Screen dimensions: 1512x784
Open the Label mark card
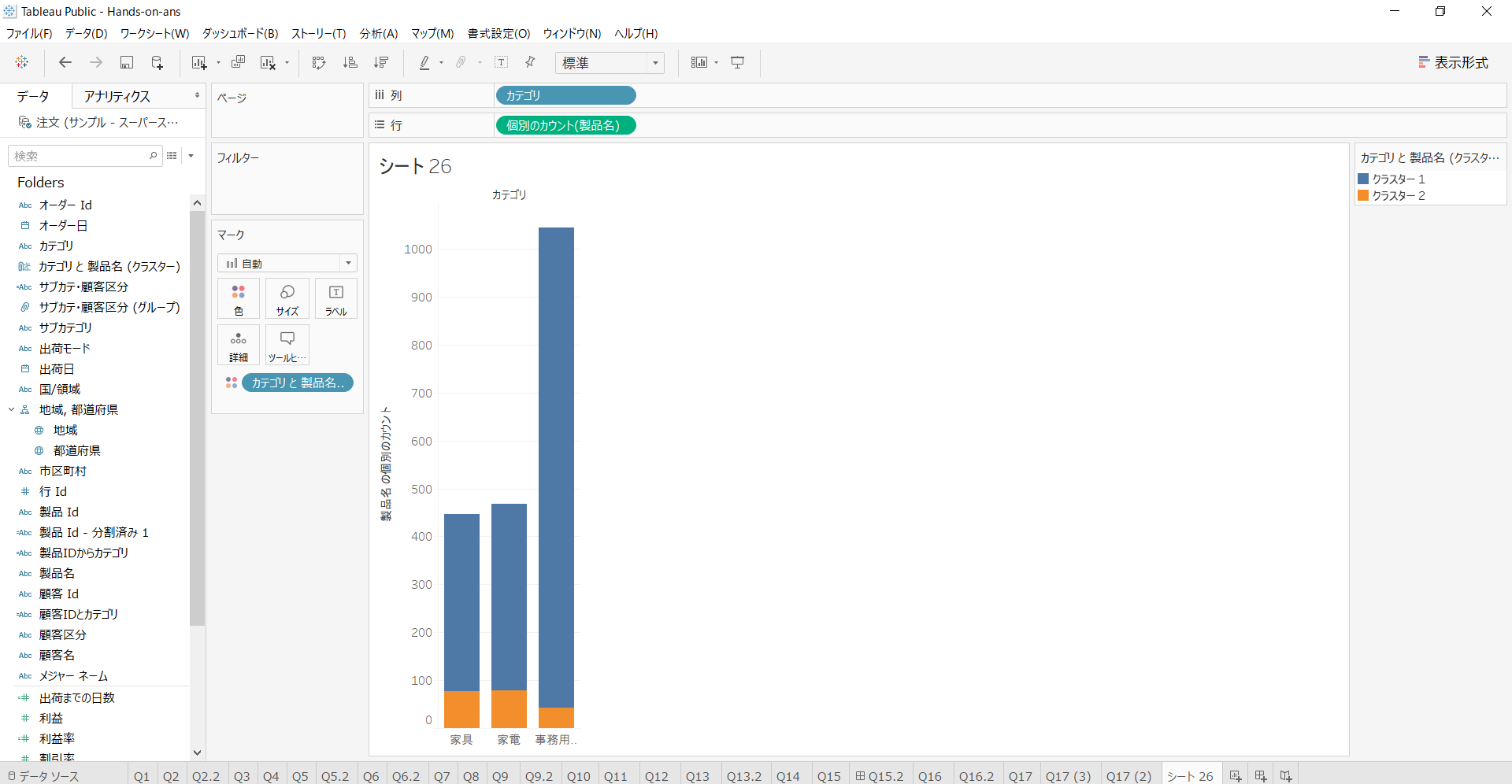pyautogui.click(x=336, y=299)
